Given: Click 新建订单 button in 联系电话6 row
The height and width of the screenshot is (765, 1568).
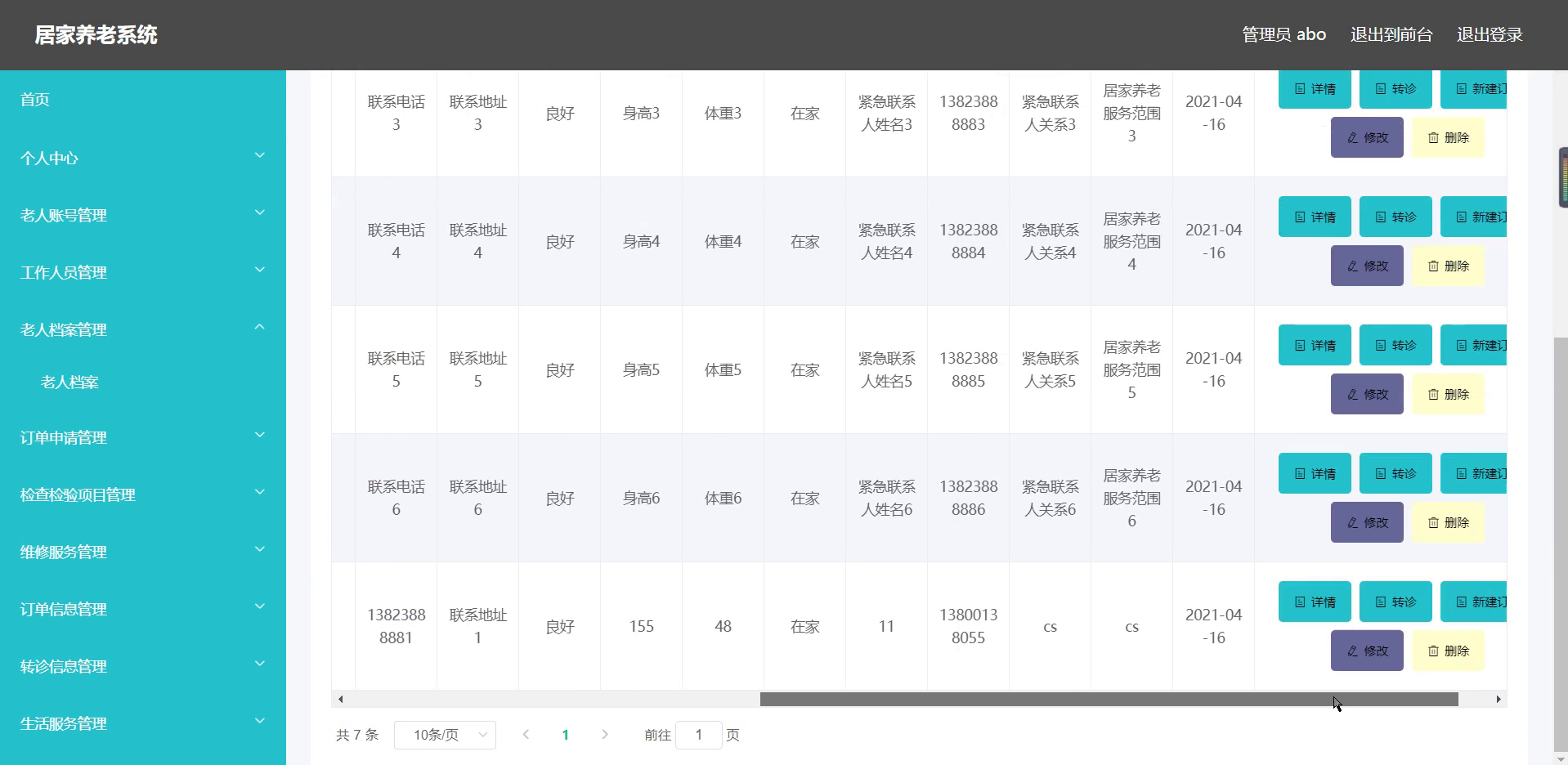Looking at the screenshot, I should pos(1474,473).
